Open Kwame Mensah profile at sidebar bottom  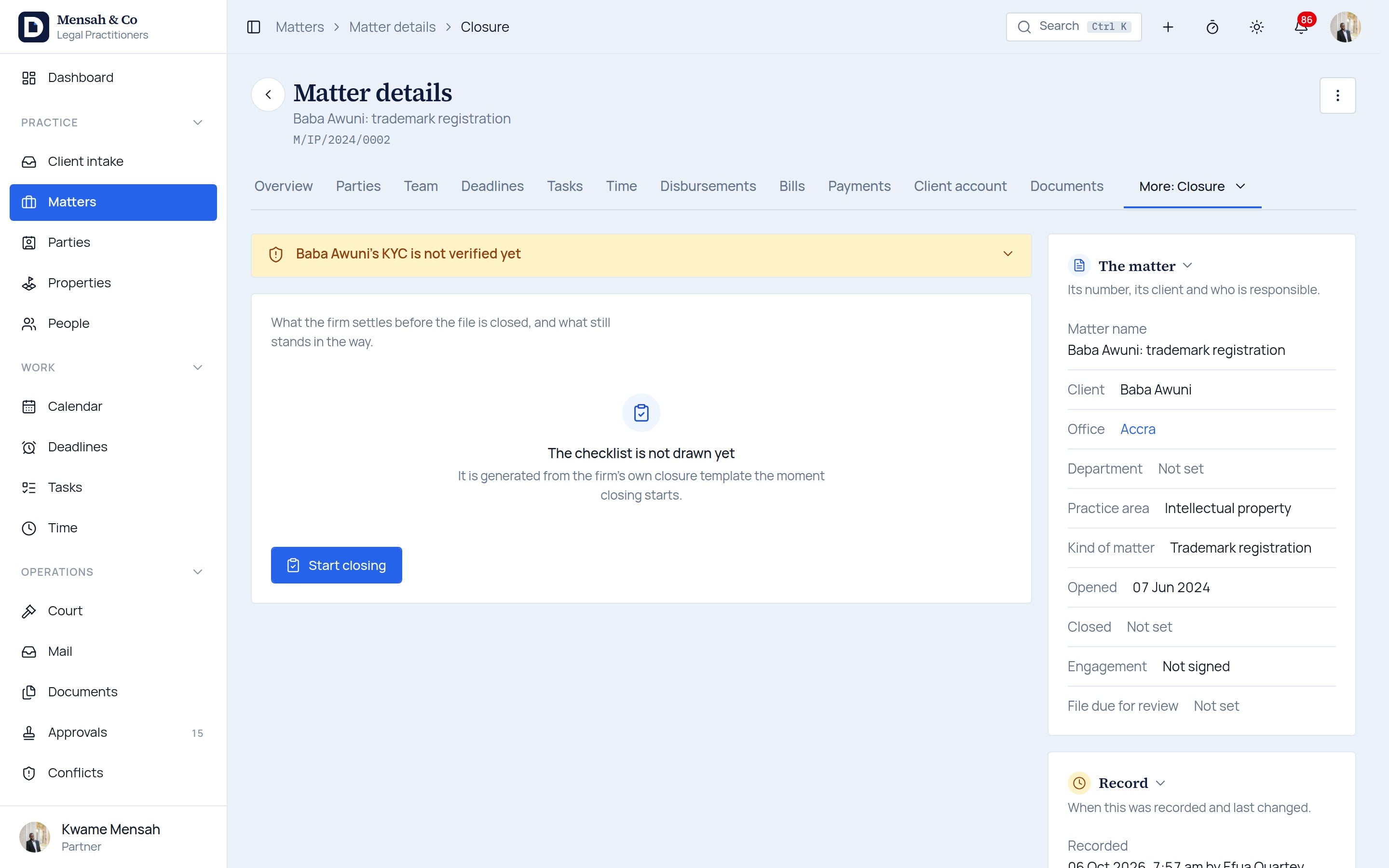pos(113,837)
